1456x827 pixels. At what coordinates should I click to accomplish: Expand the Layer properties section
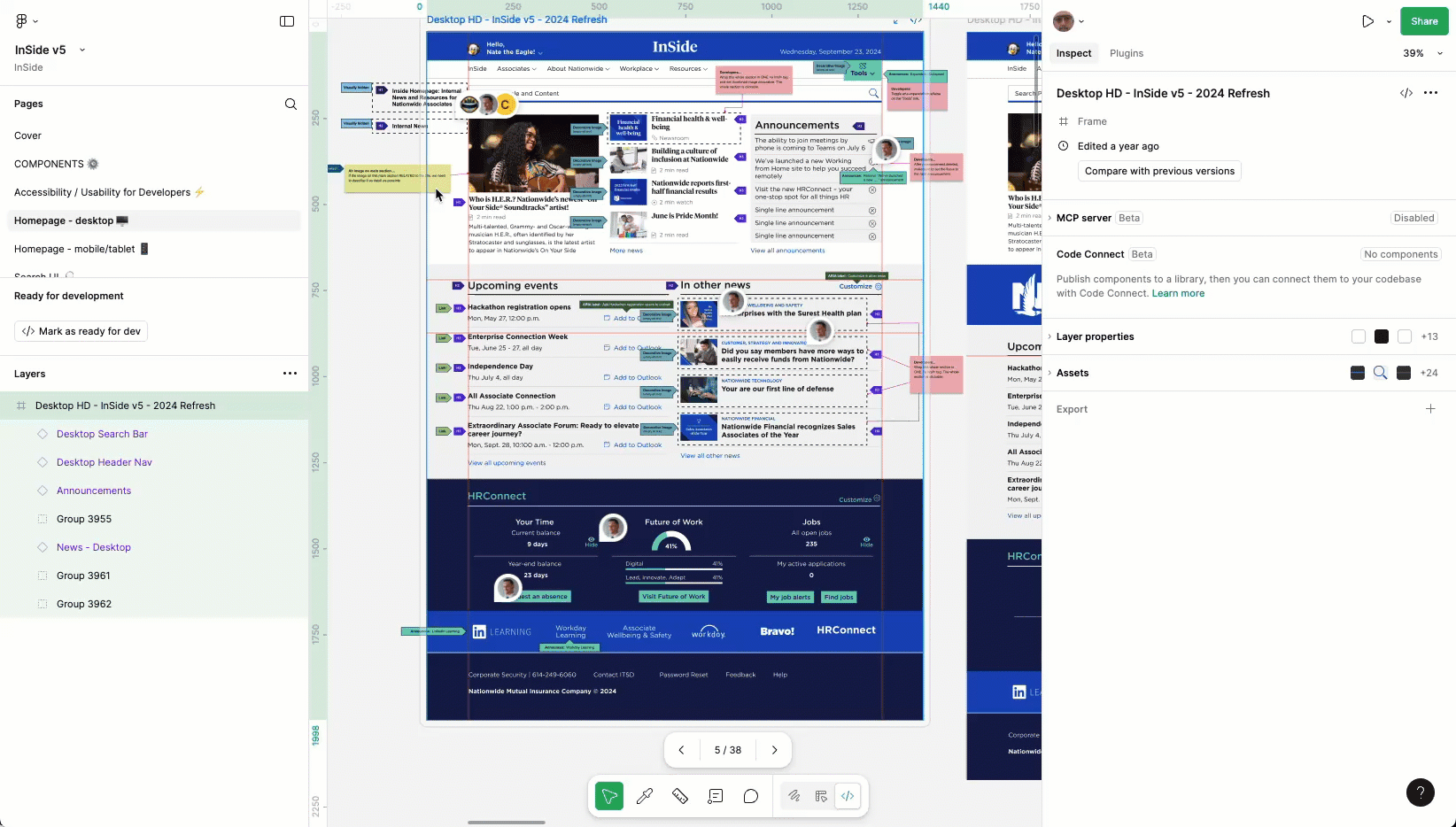click(1049, 336)
